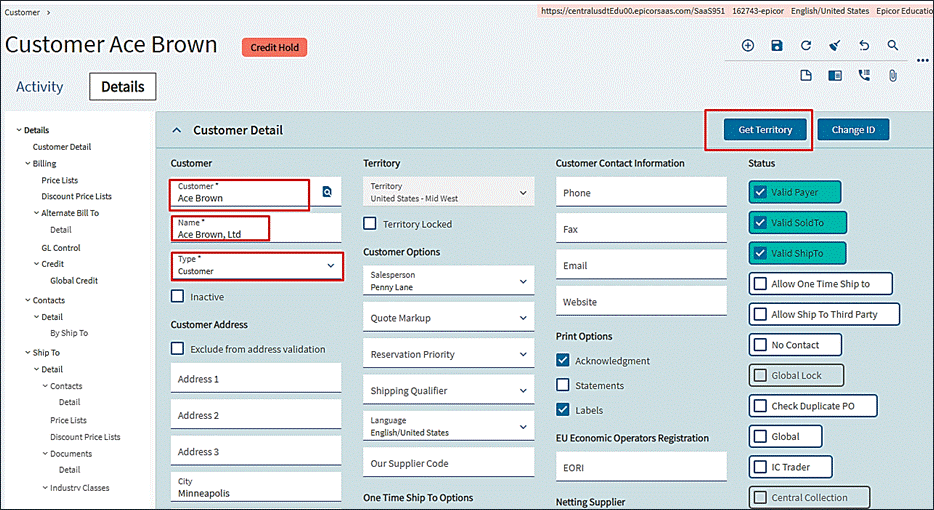Uncheck the Labels print option
This screenshot has width=934, height=510.
click(x=563, y=409)
